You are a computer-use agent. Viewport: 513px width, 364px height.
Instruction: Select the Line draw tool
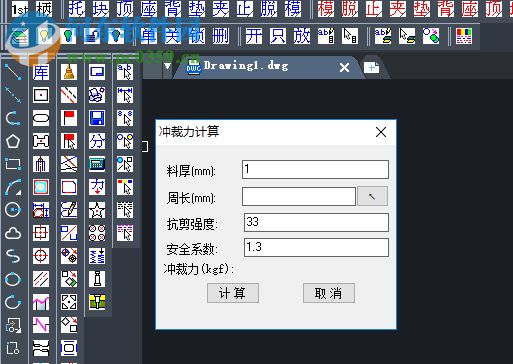13,72
